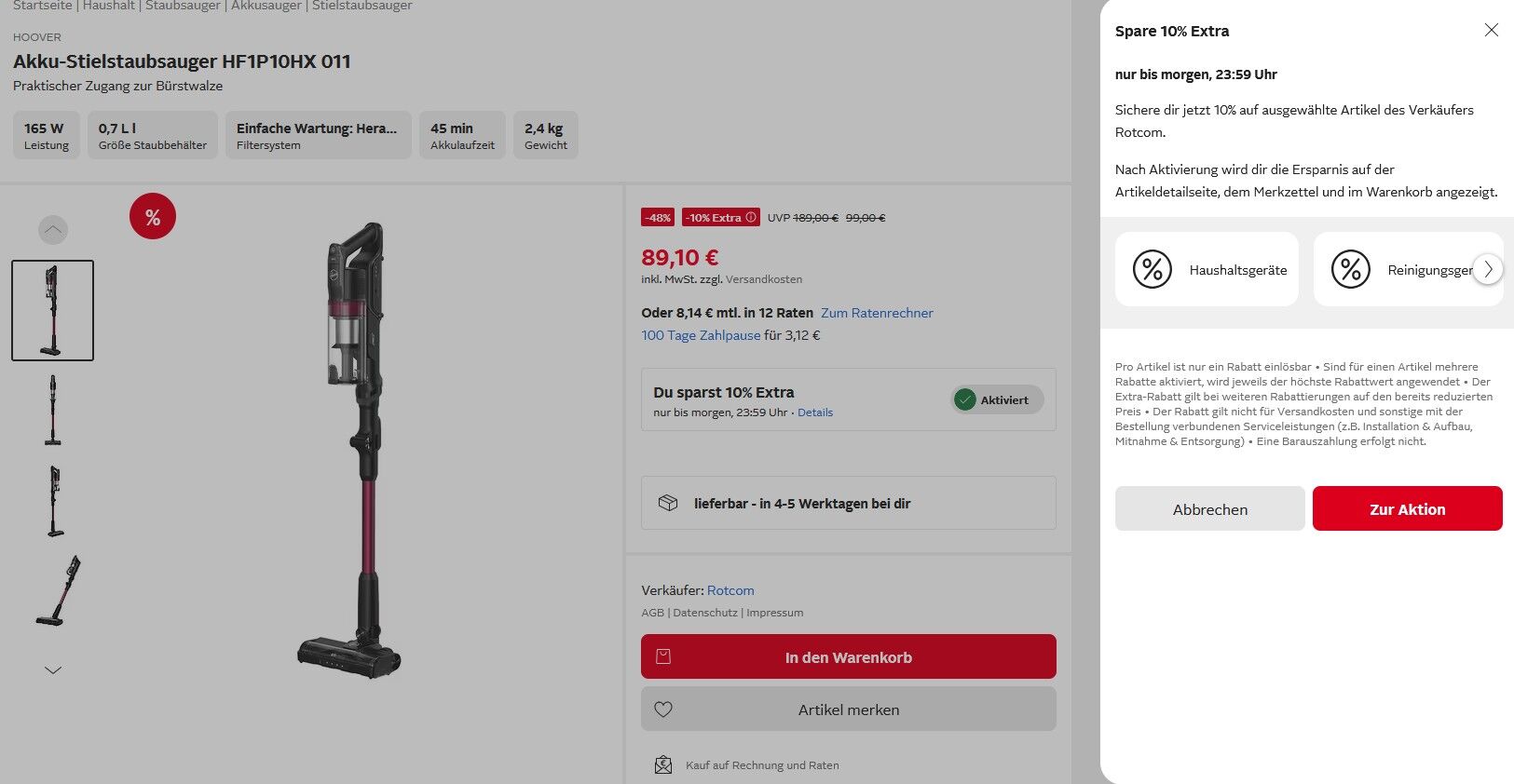Click the delivery package icon
Viewport: 1514px width, 784px height.
click(668, 503)
